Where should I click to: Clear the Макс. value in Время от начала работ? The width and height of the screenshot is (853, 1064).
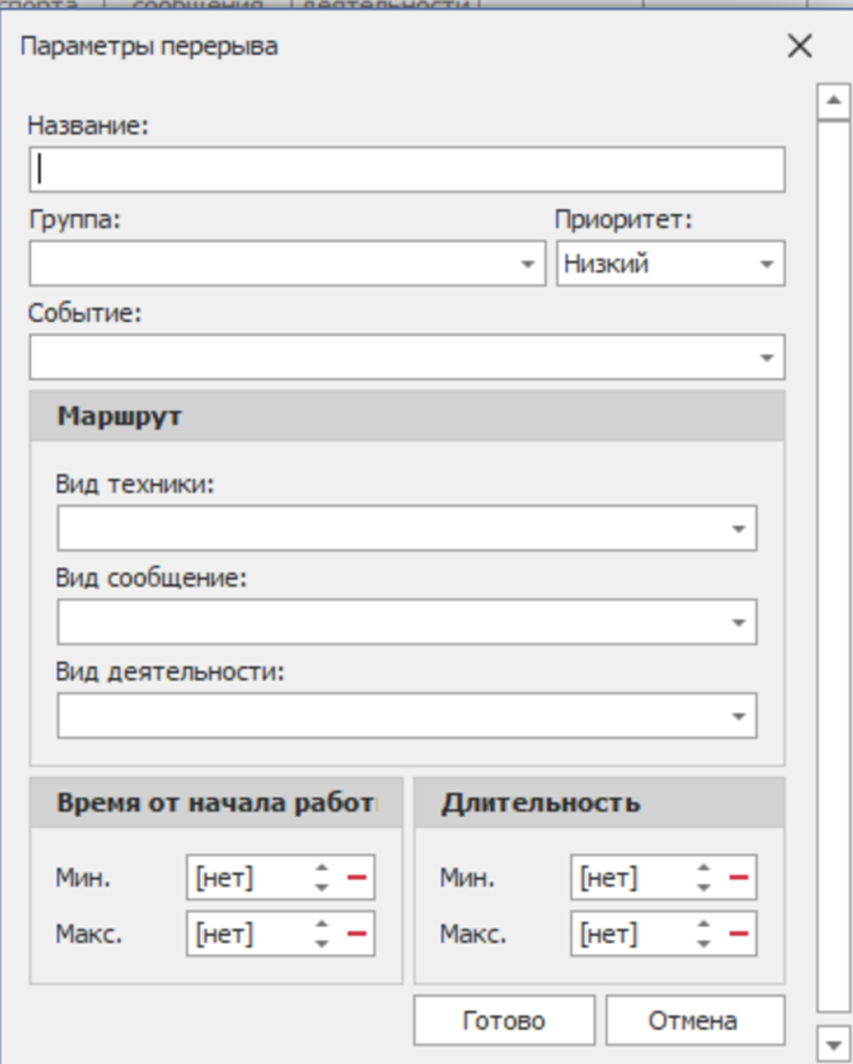357,934
